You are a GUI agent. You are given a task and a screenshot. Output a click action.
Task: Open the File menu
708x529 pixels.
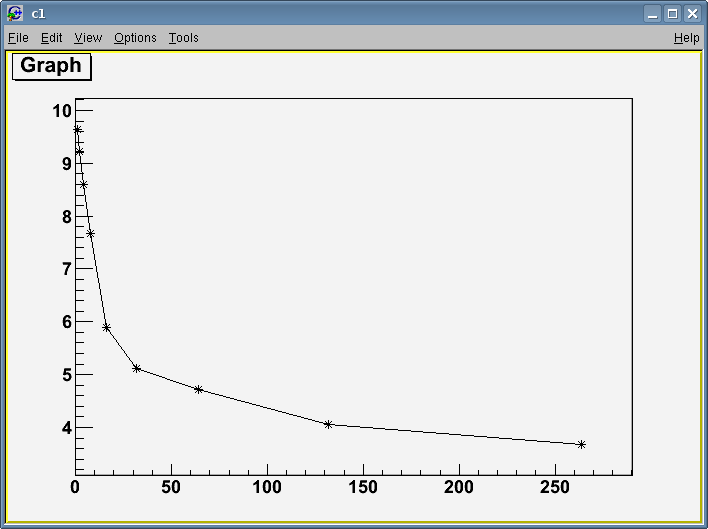(x=18, y=38)
